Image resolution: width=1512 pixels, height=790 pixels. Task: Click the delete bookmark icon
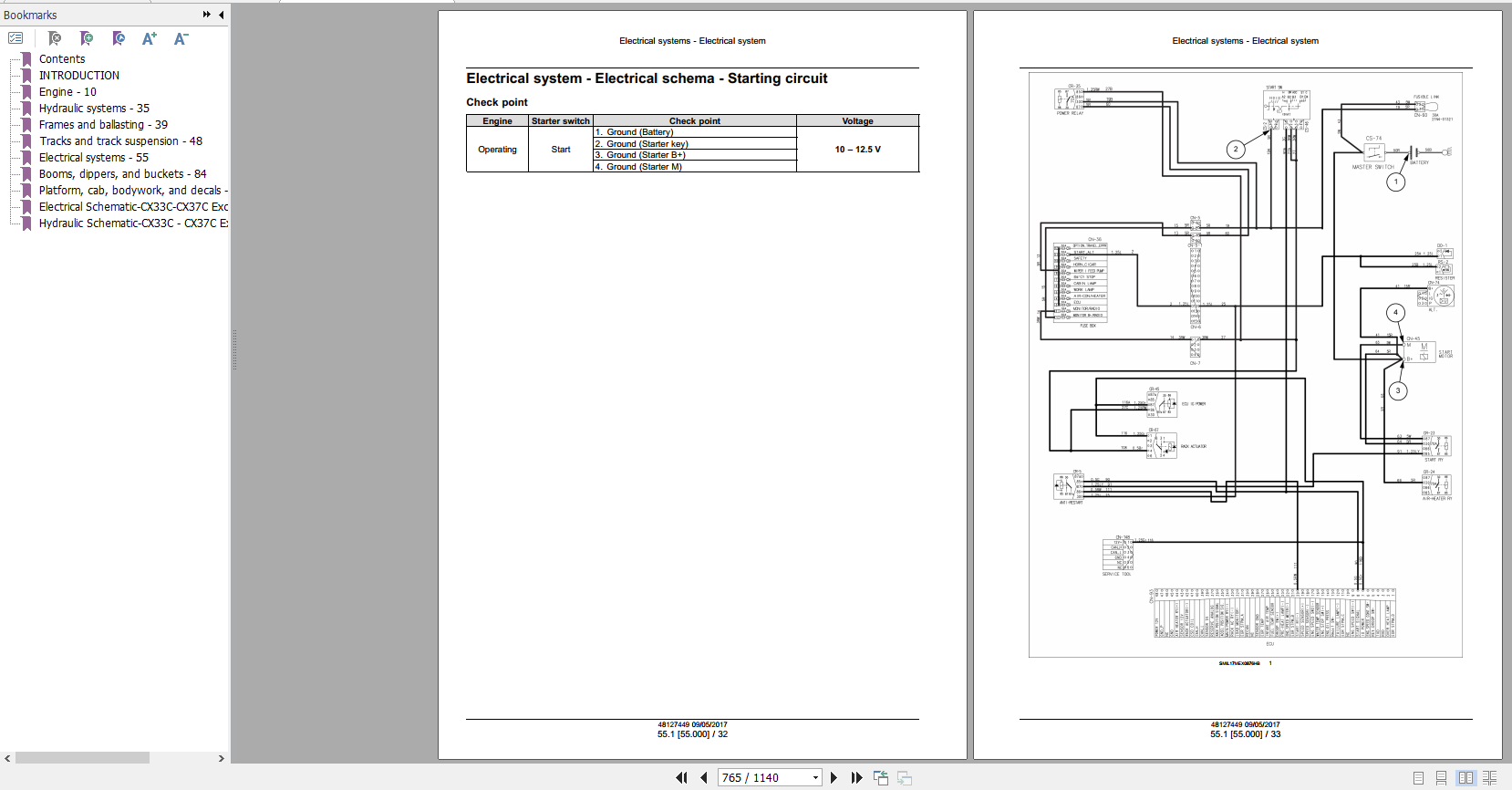55,38
